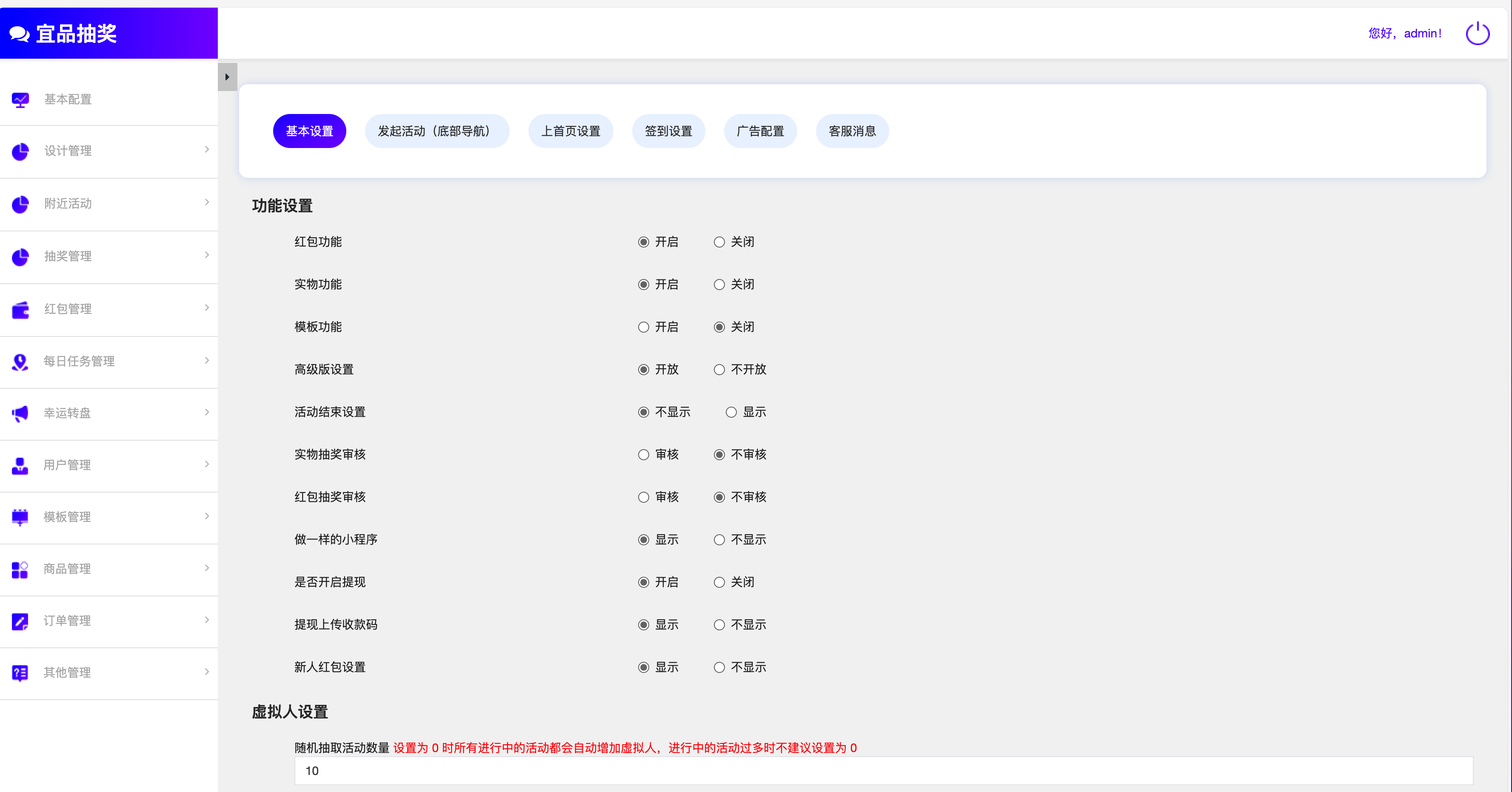Open the 客服消息 tab
1512x792 pixels.
pos(852,131)
